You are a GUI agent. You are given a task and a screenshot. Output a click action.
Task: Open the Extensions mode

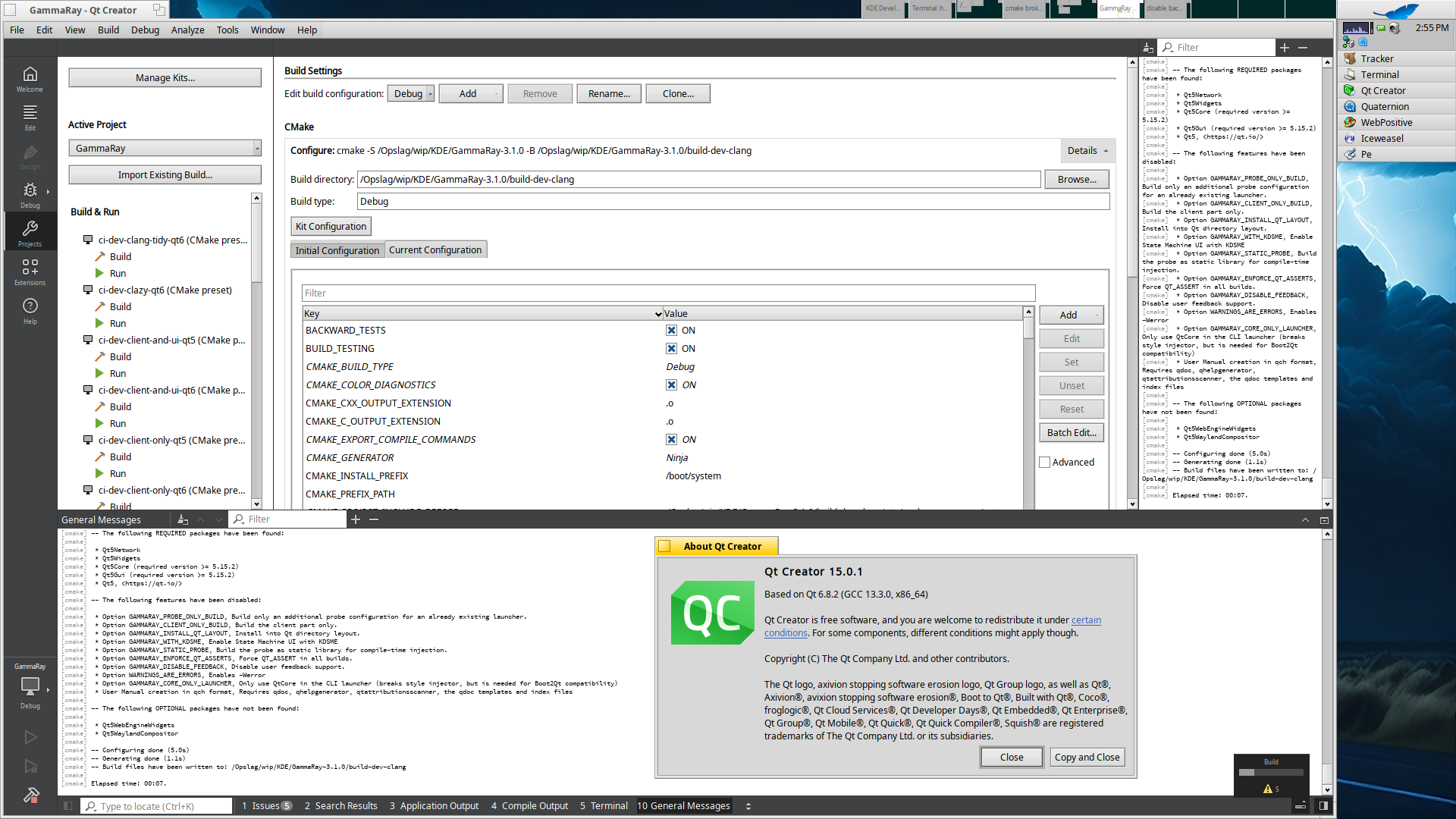[30, 271]
